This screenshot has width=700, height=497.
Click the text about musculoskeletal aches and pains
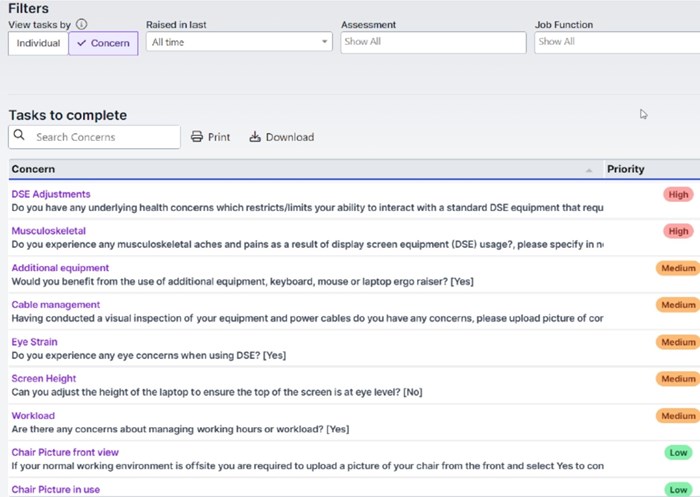pos(307,244)
